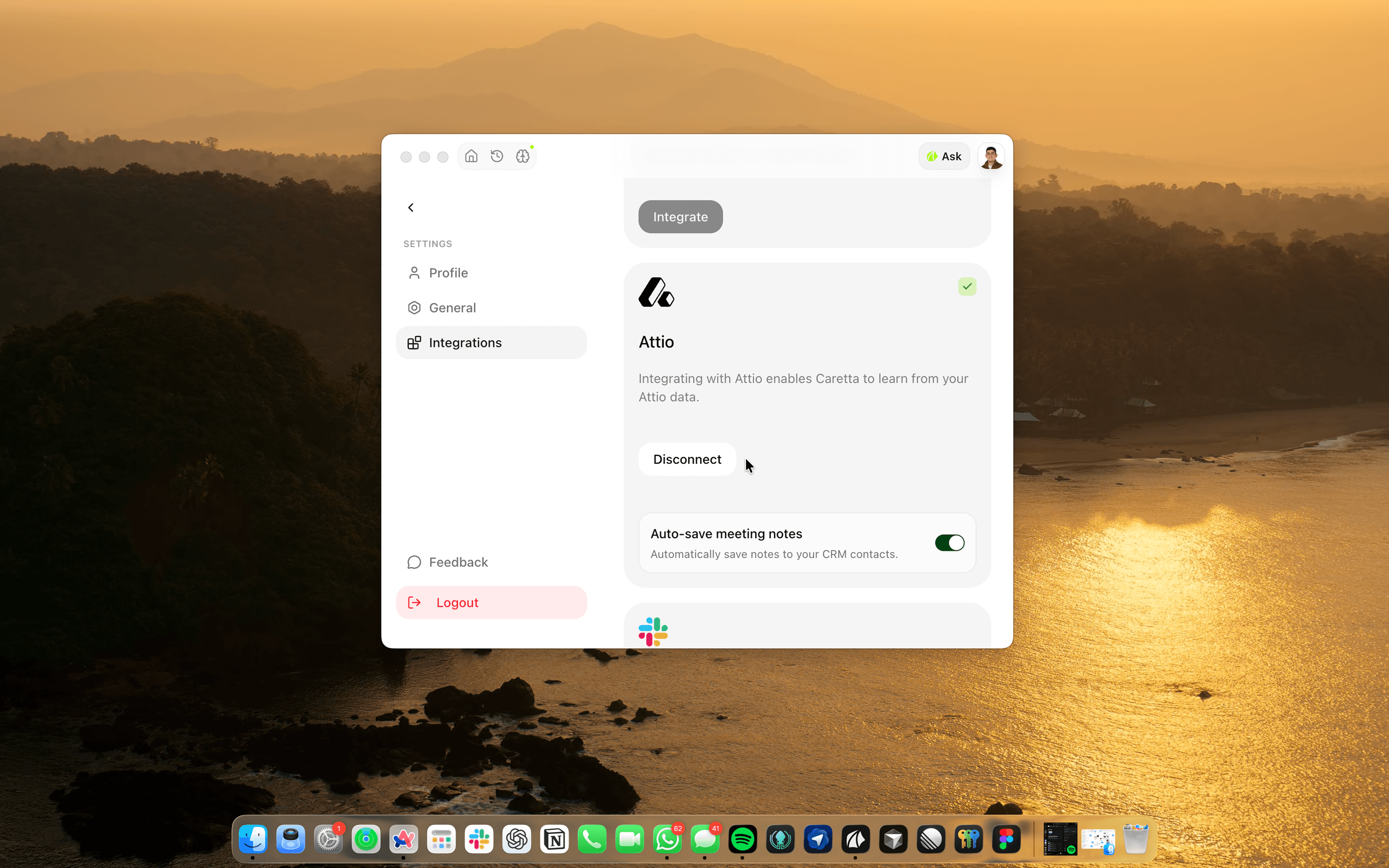Disable the Auto-save meeting notes toggle
The height and width of the screenshot is (868, 1389).
(x=949, y=542)
